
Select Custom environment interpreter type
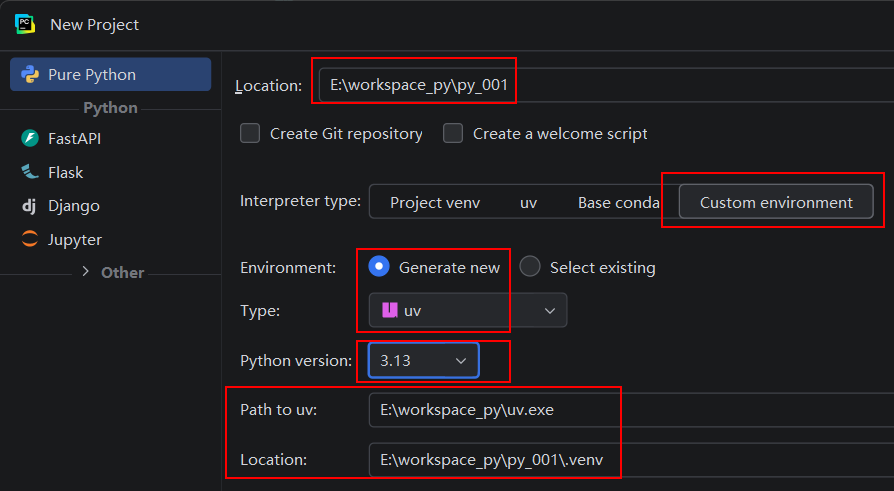click(x=776, y=202)
